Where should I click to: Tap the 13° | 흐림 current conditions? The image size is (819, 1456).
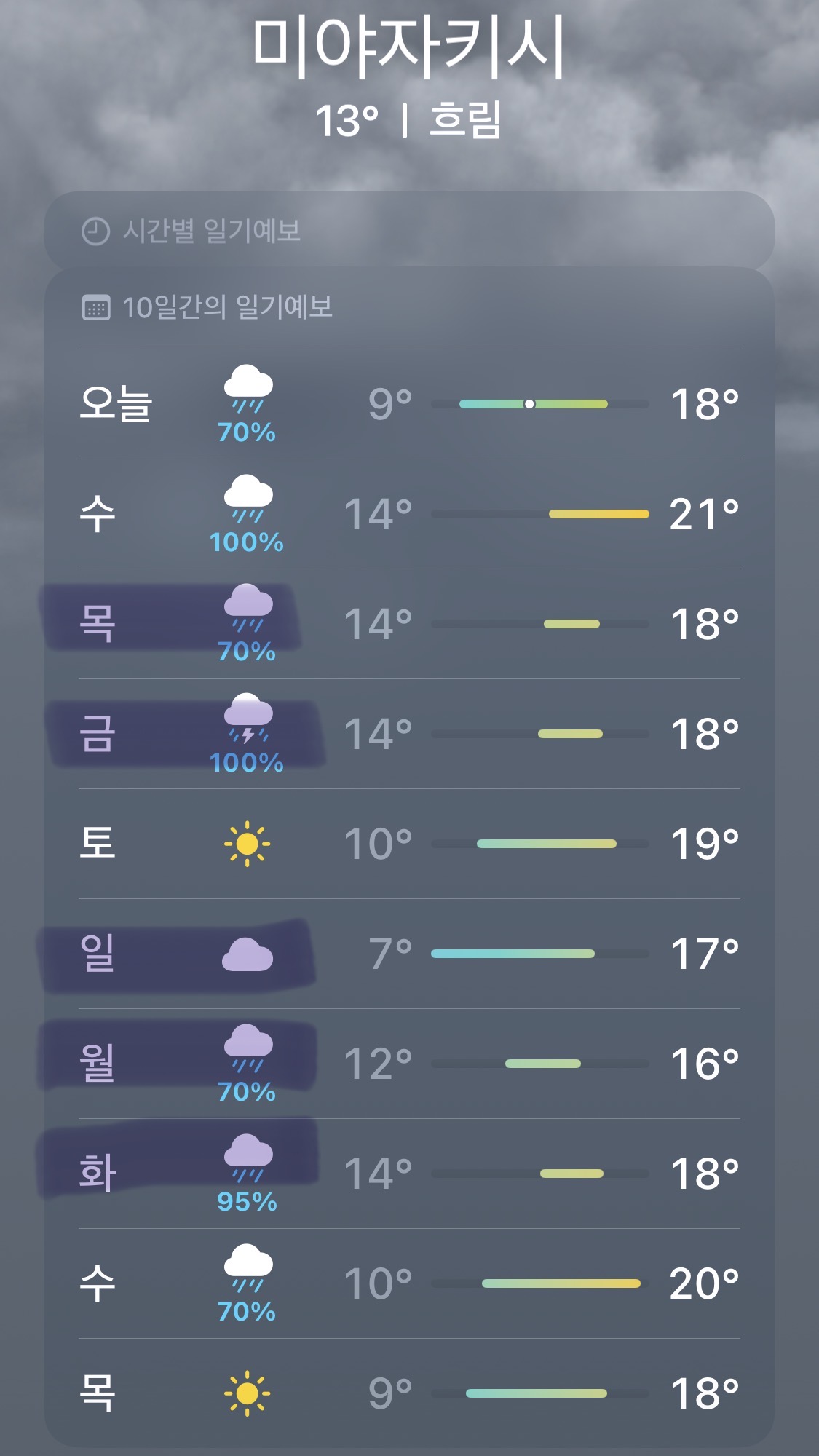409,121
